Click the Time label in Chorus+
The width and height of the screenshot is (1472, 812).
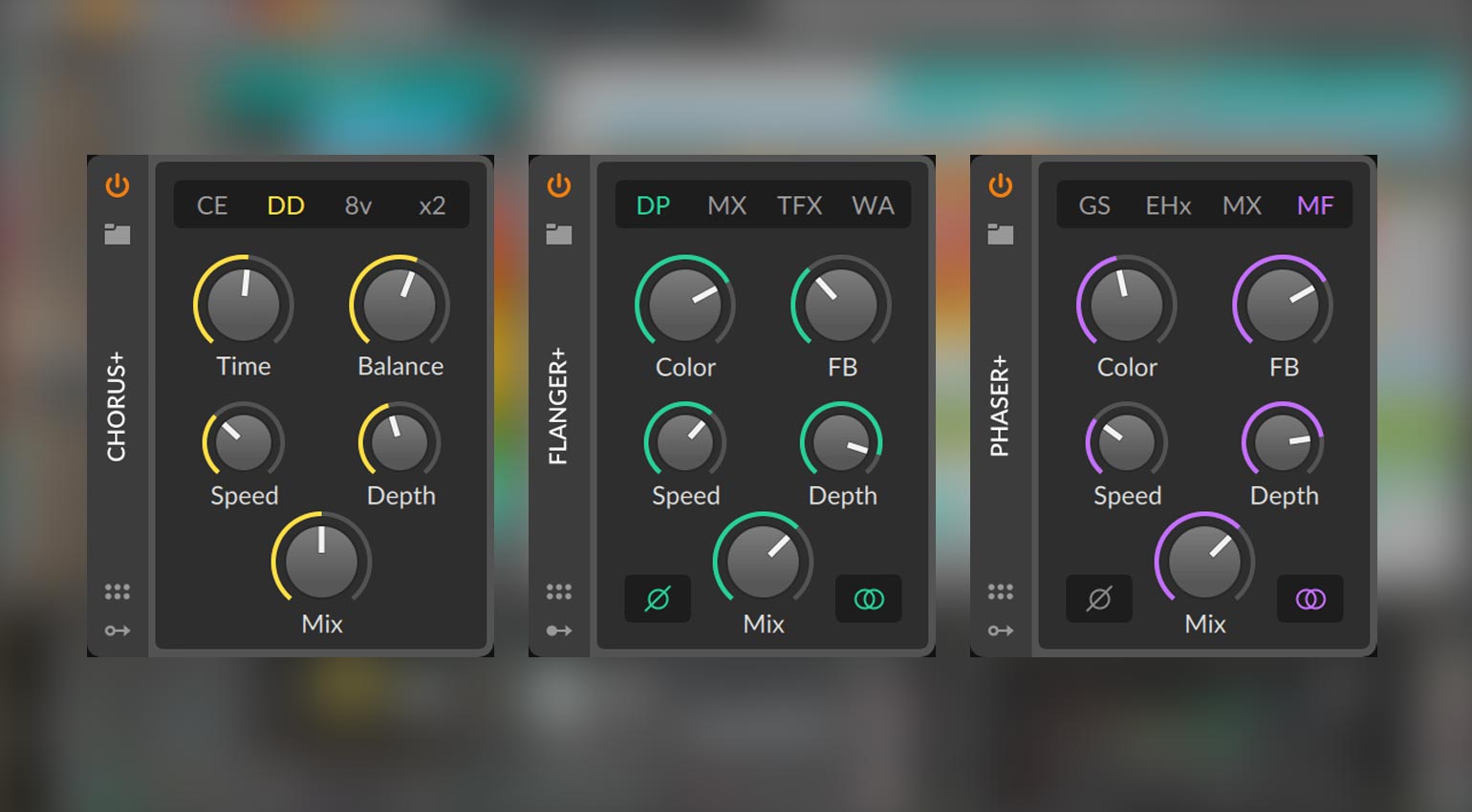click(x=244, y=366)
